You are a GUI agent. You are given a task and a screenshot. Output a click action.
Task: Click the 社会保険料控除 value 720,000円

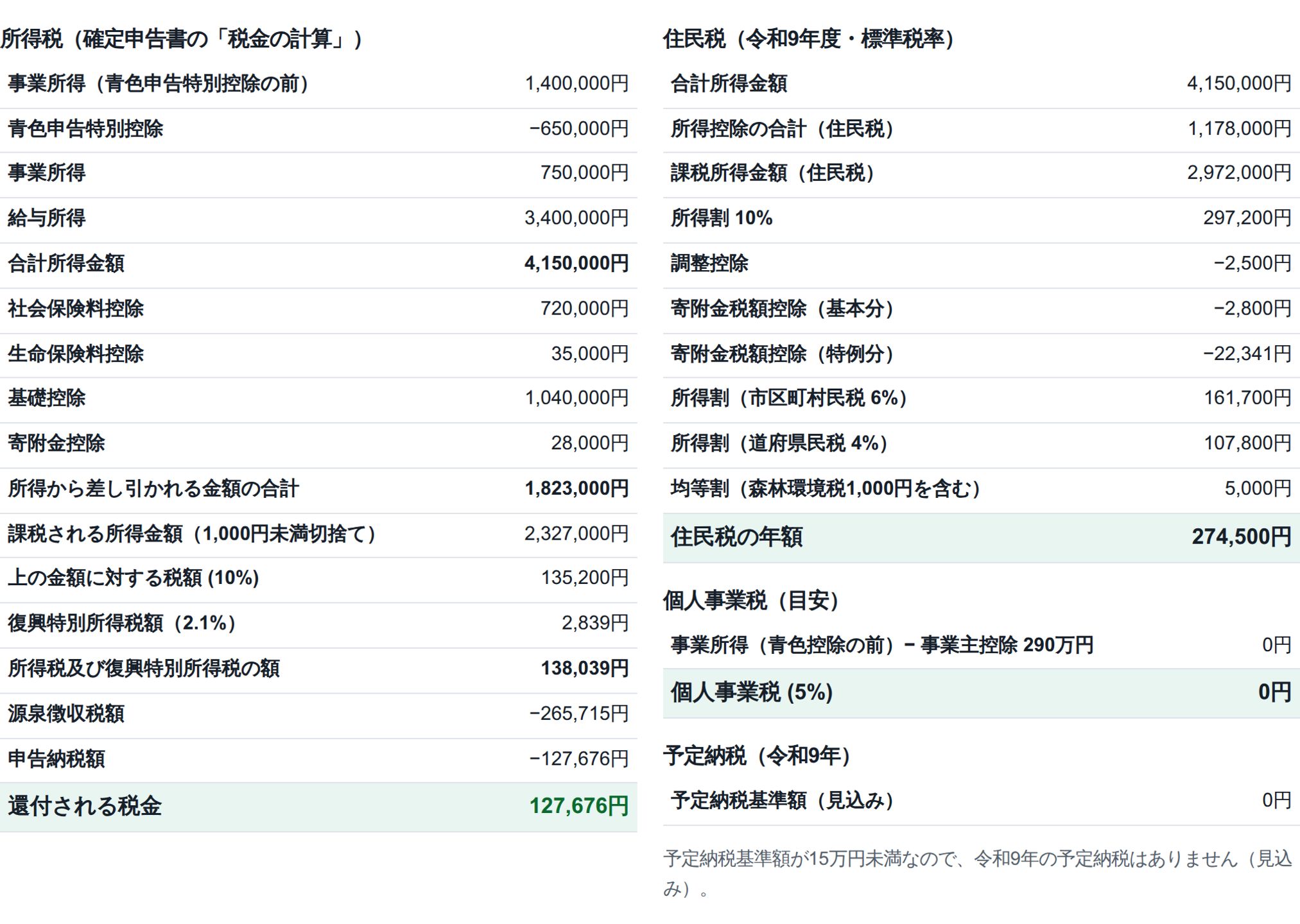coord(584,309)
